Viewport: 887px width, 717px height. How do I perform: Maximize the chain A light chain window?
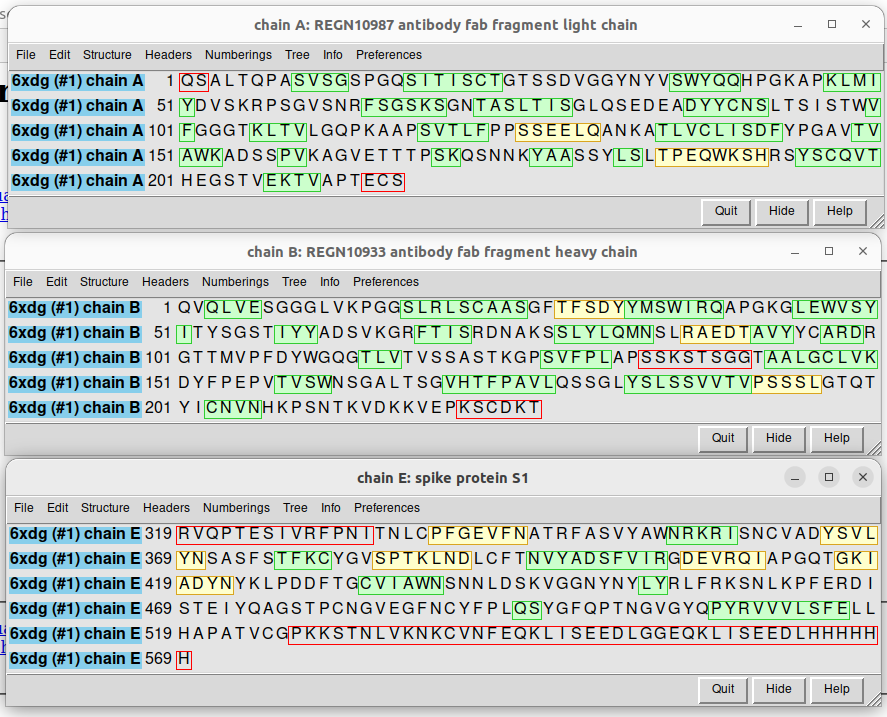(x=832, y=25)
